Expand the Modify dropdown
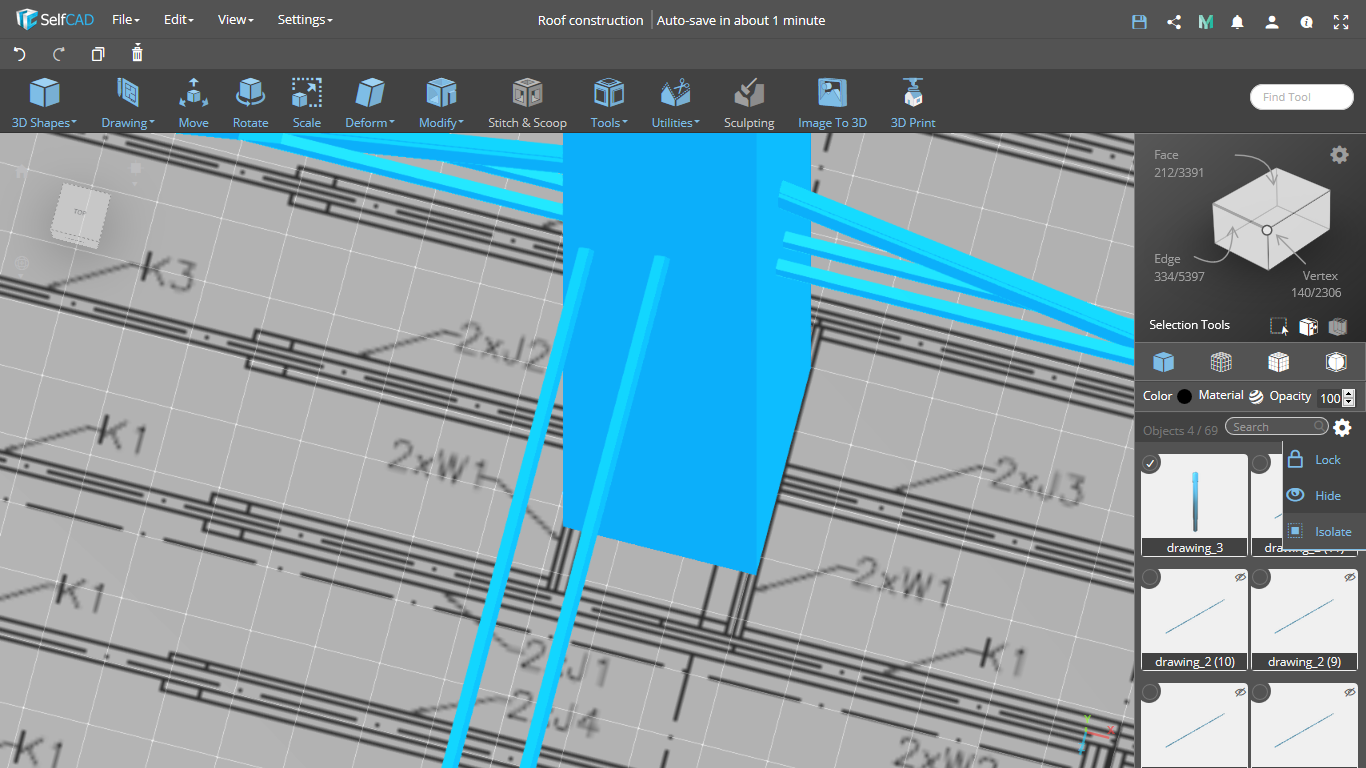Screen dimensions: 1366x768 click(441, 104)
